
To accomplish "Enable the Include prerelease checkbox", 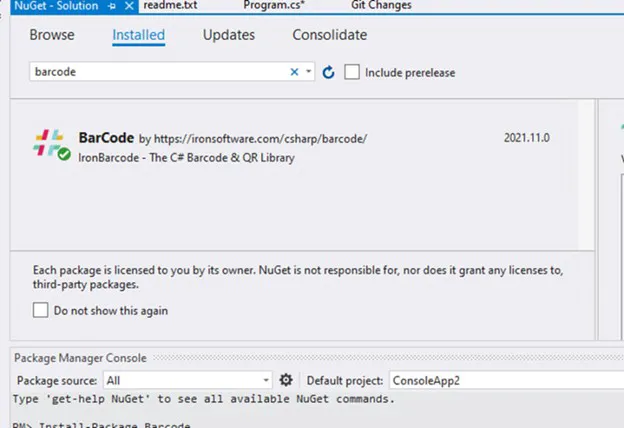I will coord(351,72).
